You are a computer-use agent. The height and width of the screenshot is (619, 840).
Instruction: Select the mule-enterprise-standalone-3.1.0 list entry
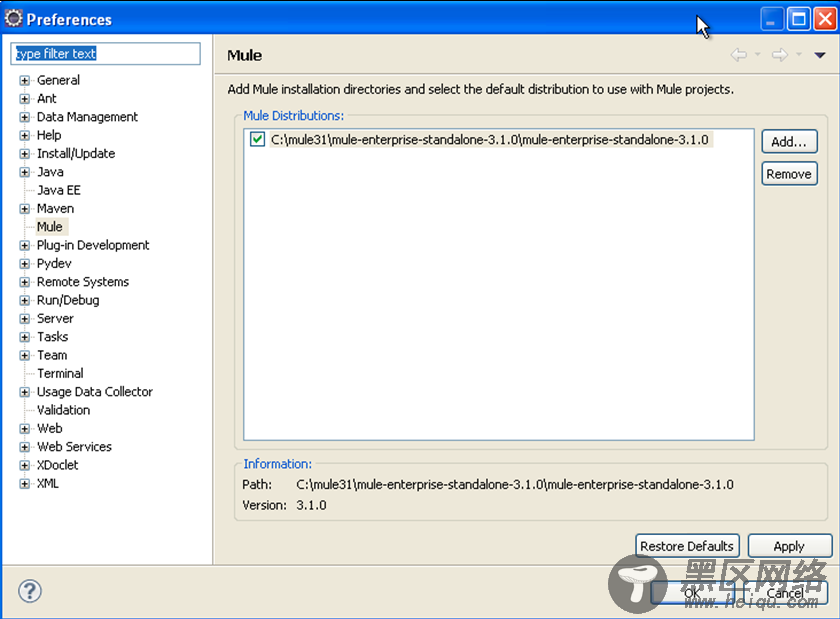pyautogui.click(x=490, y=140)
